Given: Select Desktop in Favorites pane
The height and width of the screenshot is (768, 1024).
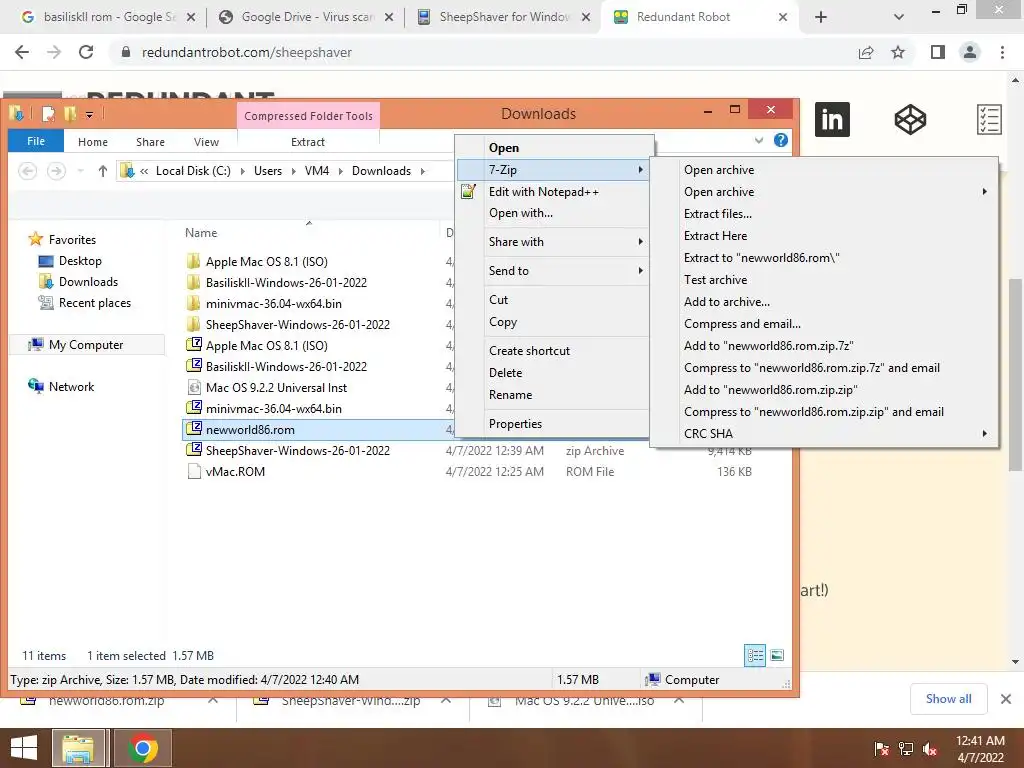Looking at the screenshot, I should coord(80,261).
